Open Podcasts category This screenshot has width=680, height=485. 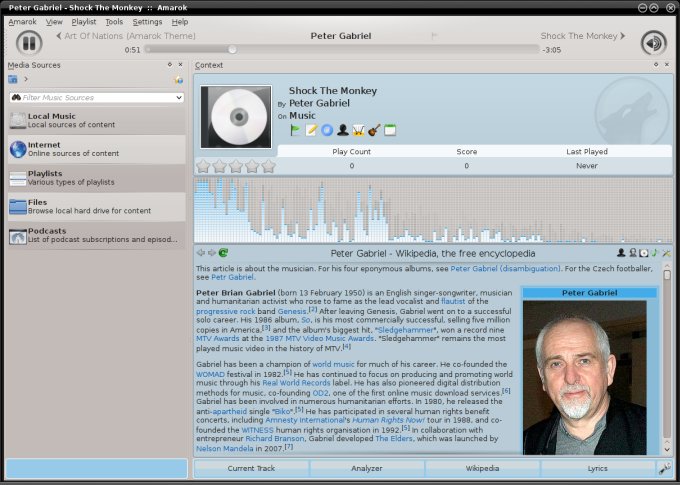(x=96, y=235)
